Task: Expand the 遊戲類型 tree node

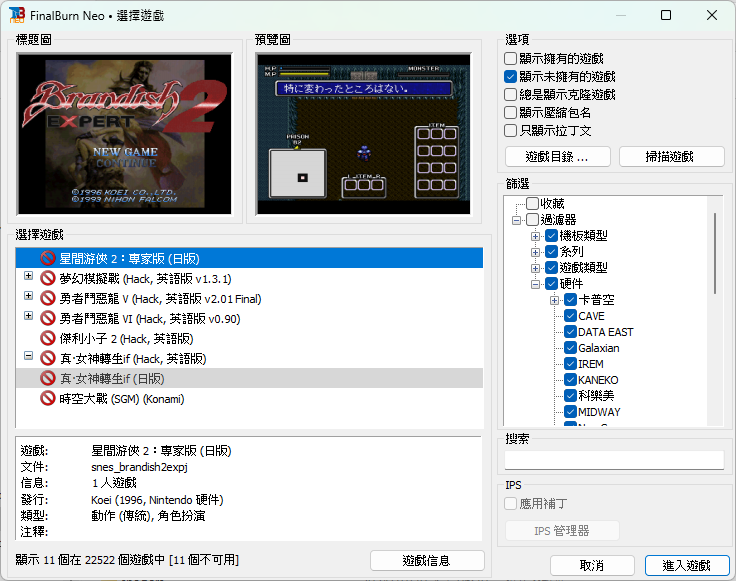Action: [535, 268]
